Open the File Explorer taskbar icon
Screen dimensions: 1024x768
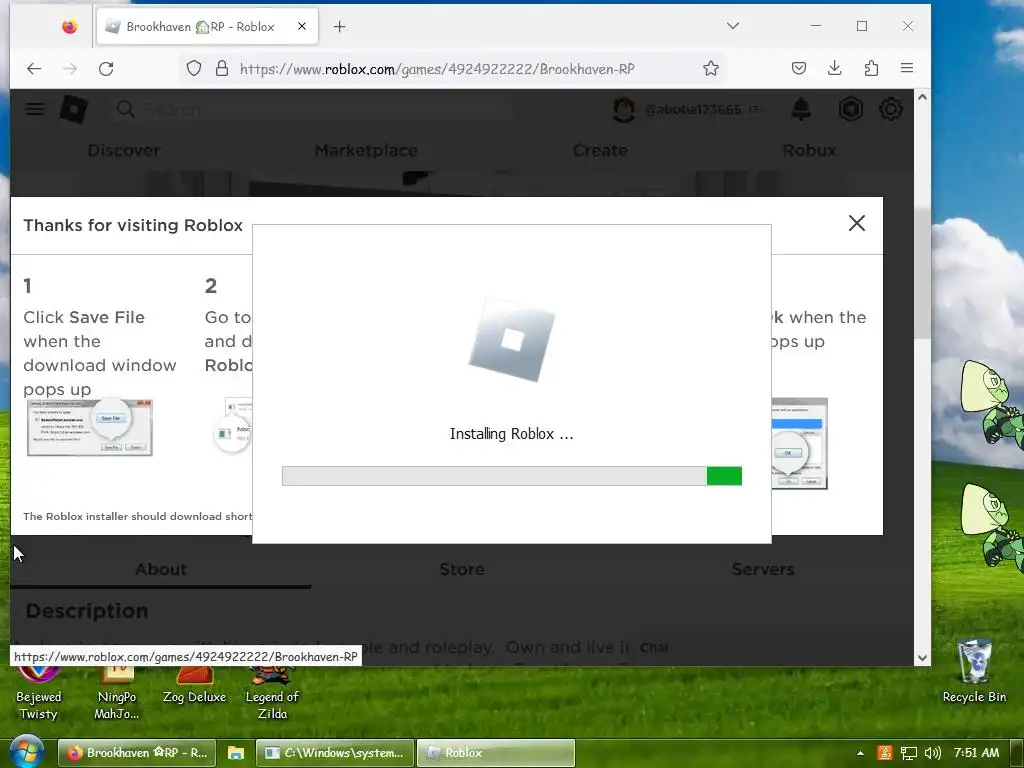236,753
